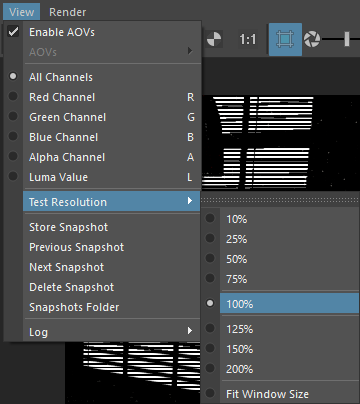
Task: Open the Snapshots Folder entry
Action: [x=112, y=307]
